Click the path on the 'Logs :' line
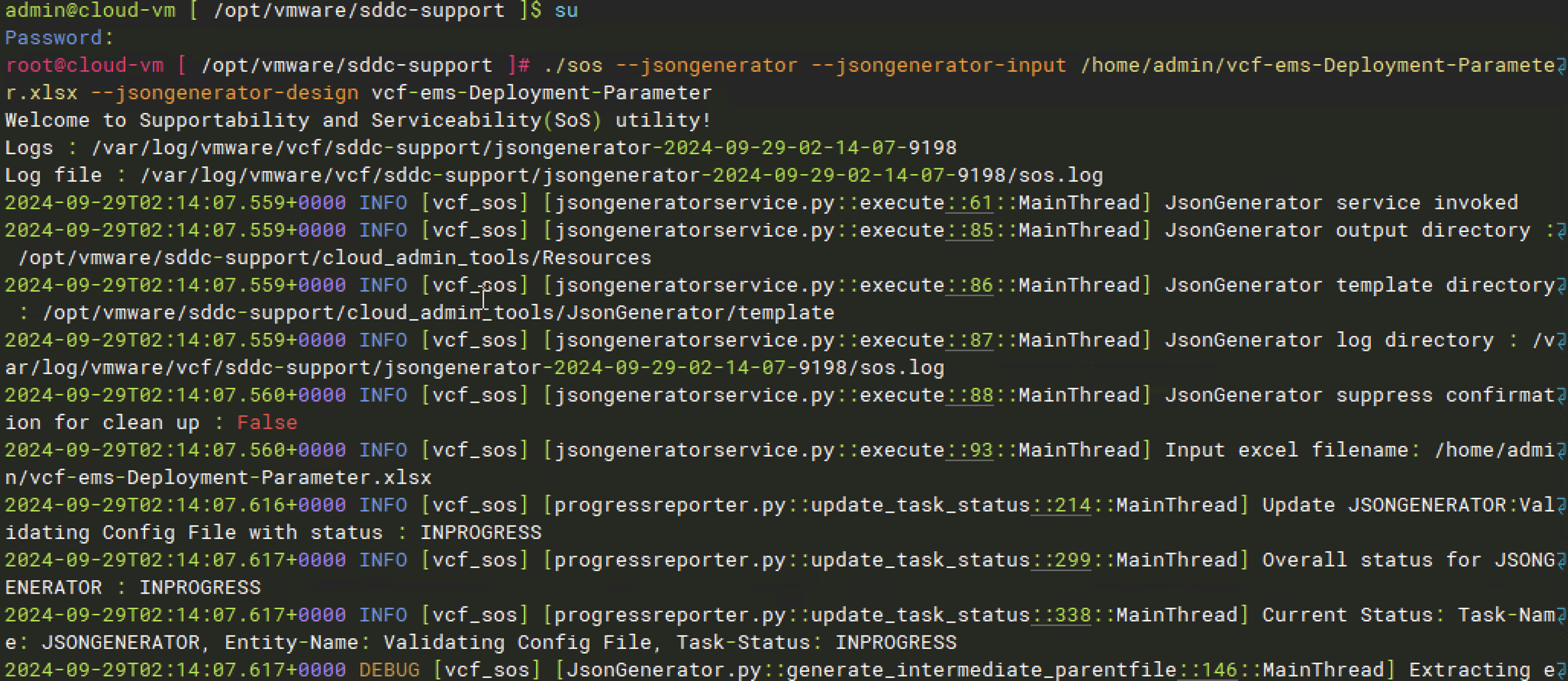This screenshot has width=1568, height=681. click(524, 148)
